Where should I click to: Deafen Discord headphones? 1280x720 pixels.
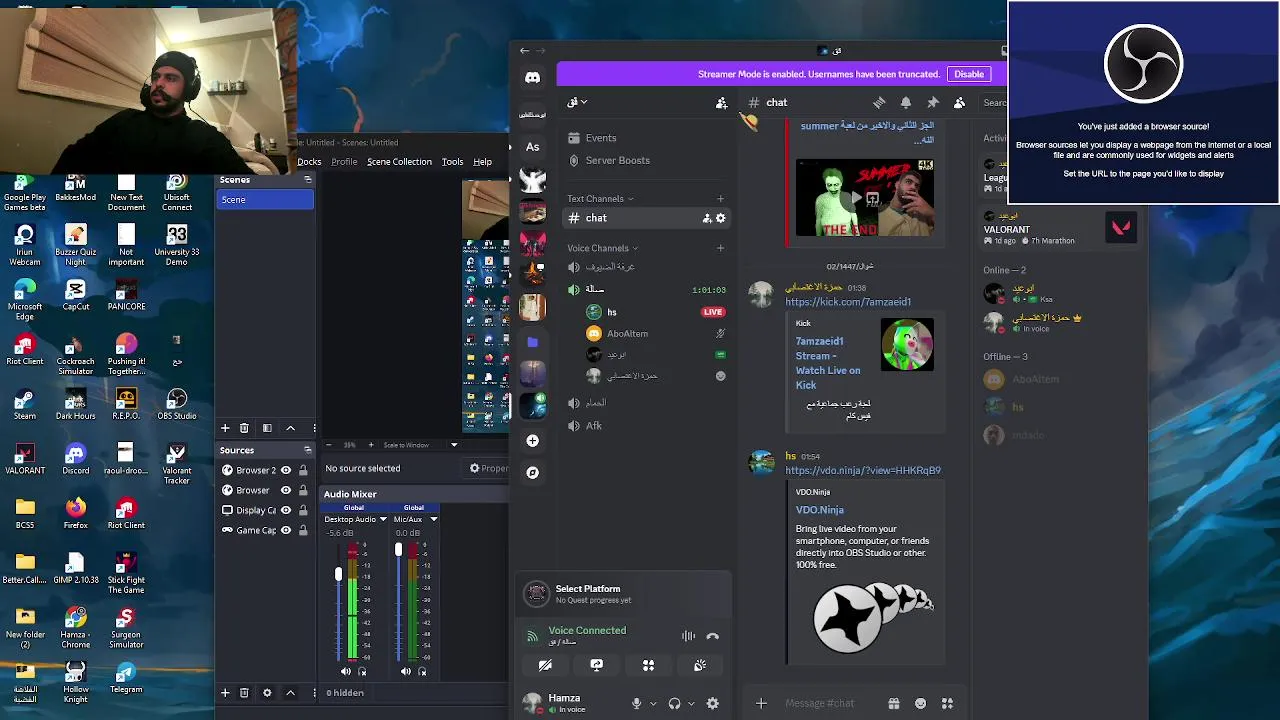674,704
